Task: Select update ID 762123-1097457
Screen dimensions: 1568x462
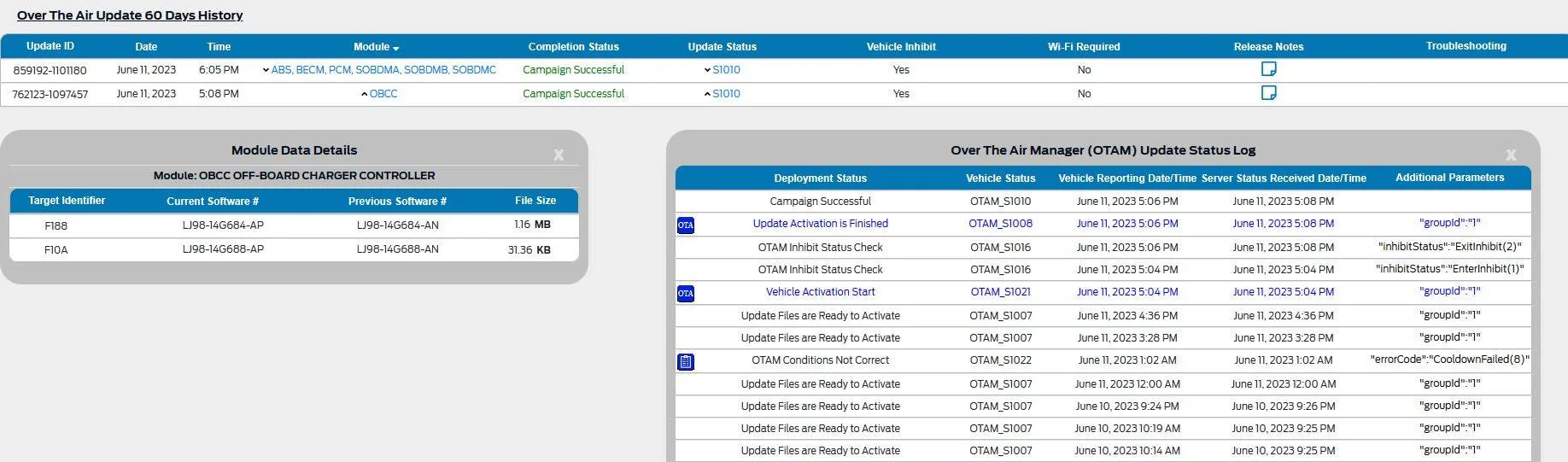Action: (50, 95)
